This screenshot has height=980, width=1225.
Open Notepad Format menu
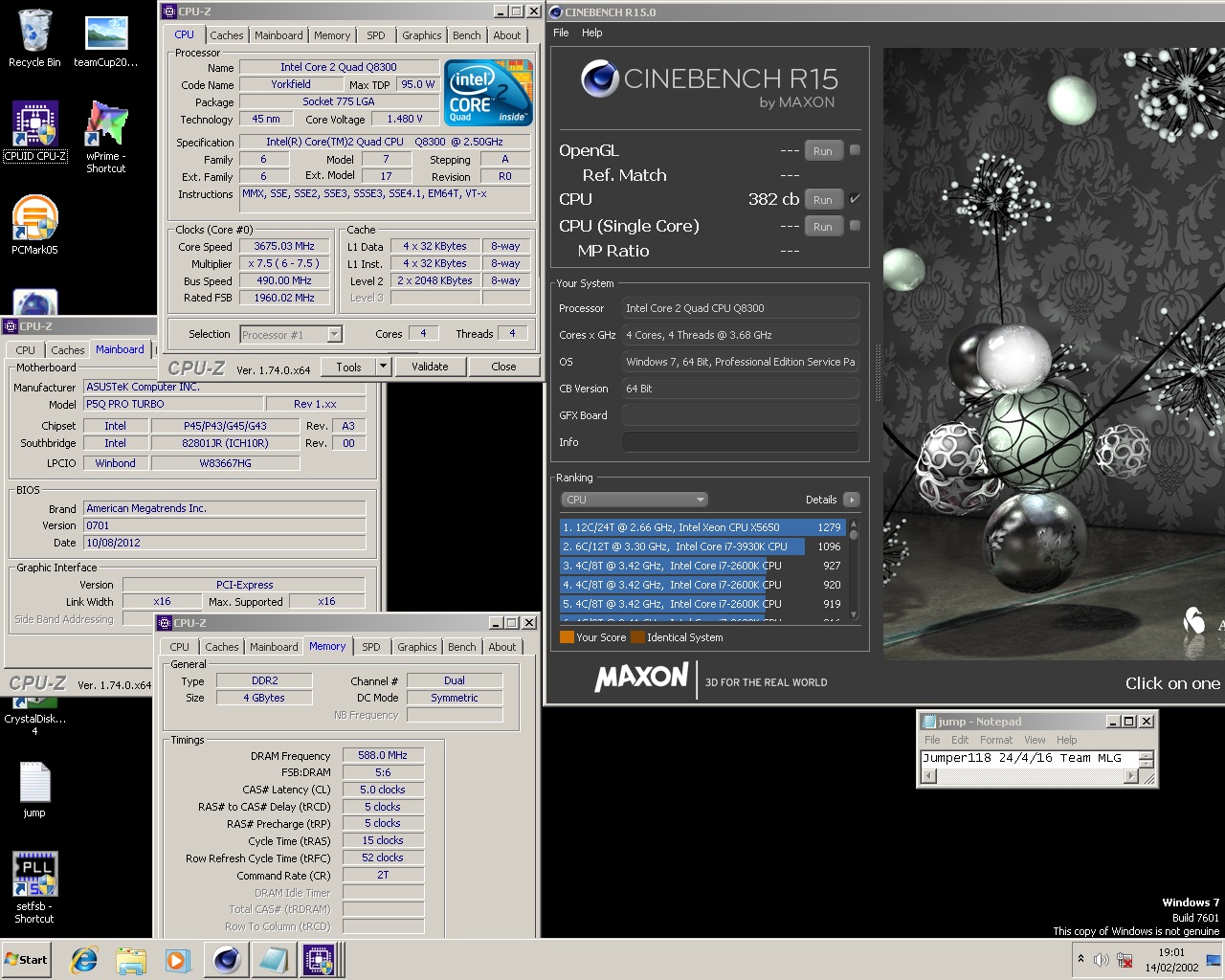tap(996, 740)
